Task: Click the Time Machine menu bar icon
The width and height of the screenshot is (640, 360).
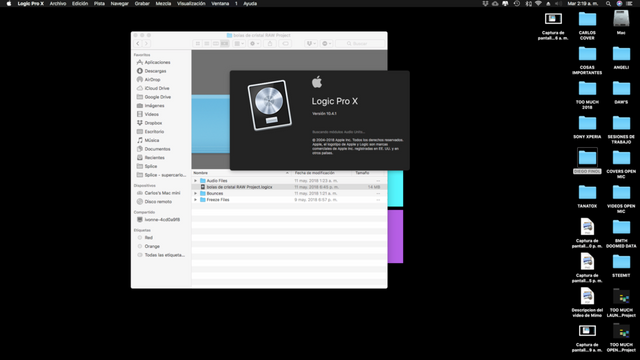Action: click(x=517, y=4)
